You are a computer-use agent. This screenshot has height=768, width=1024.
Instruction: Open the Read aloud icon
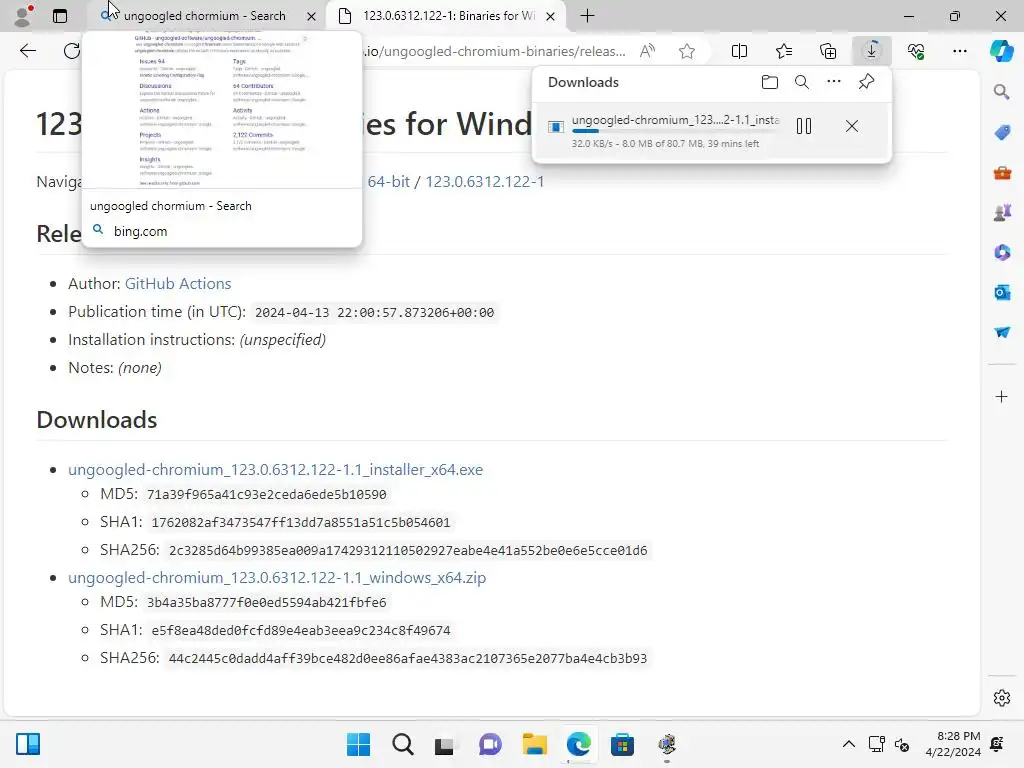point(647,51)
